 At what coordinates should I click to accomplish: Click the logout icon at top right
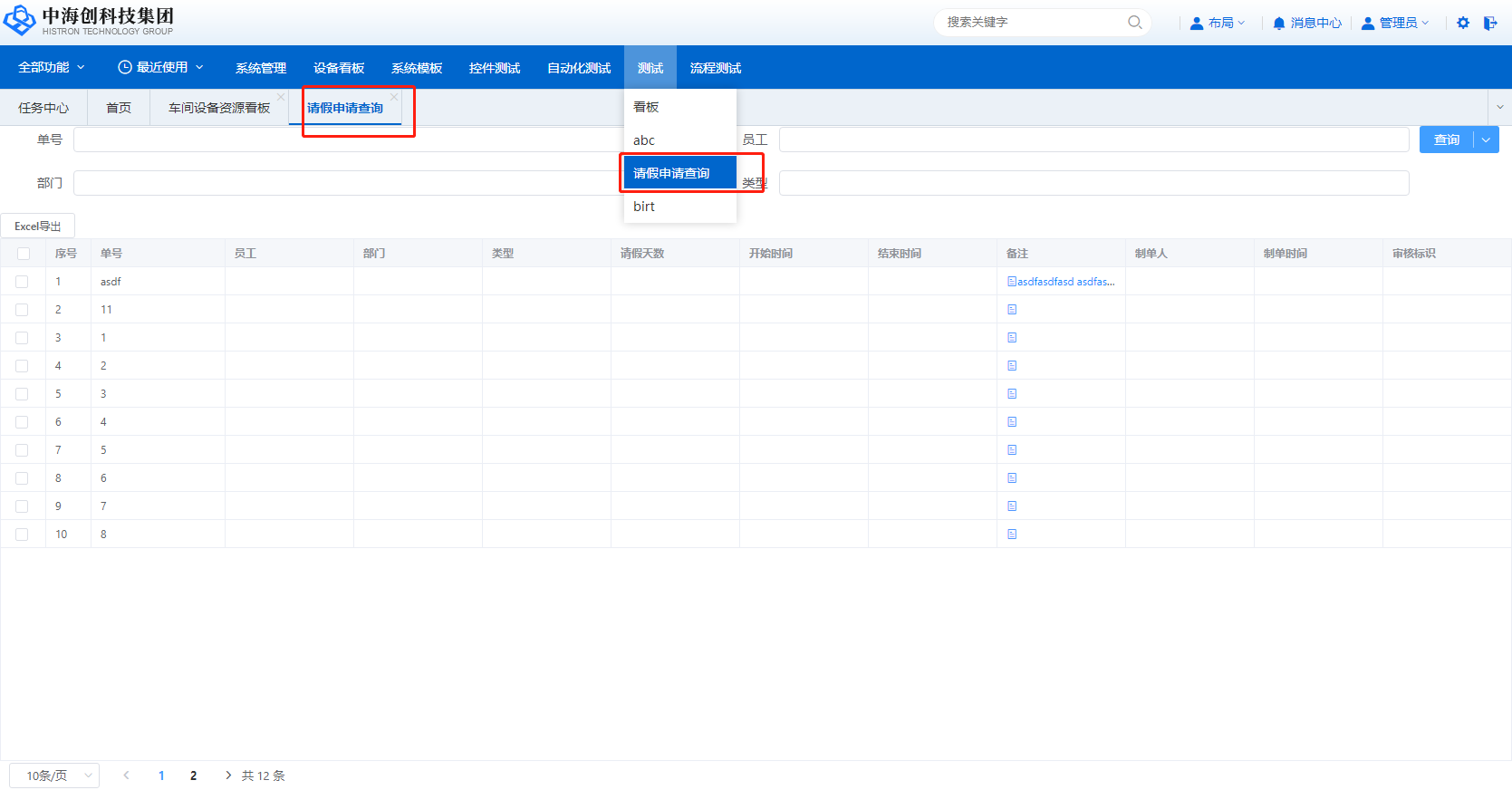(x=1490, y=23)
